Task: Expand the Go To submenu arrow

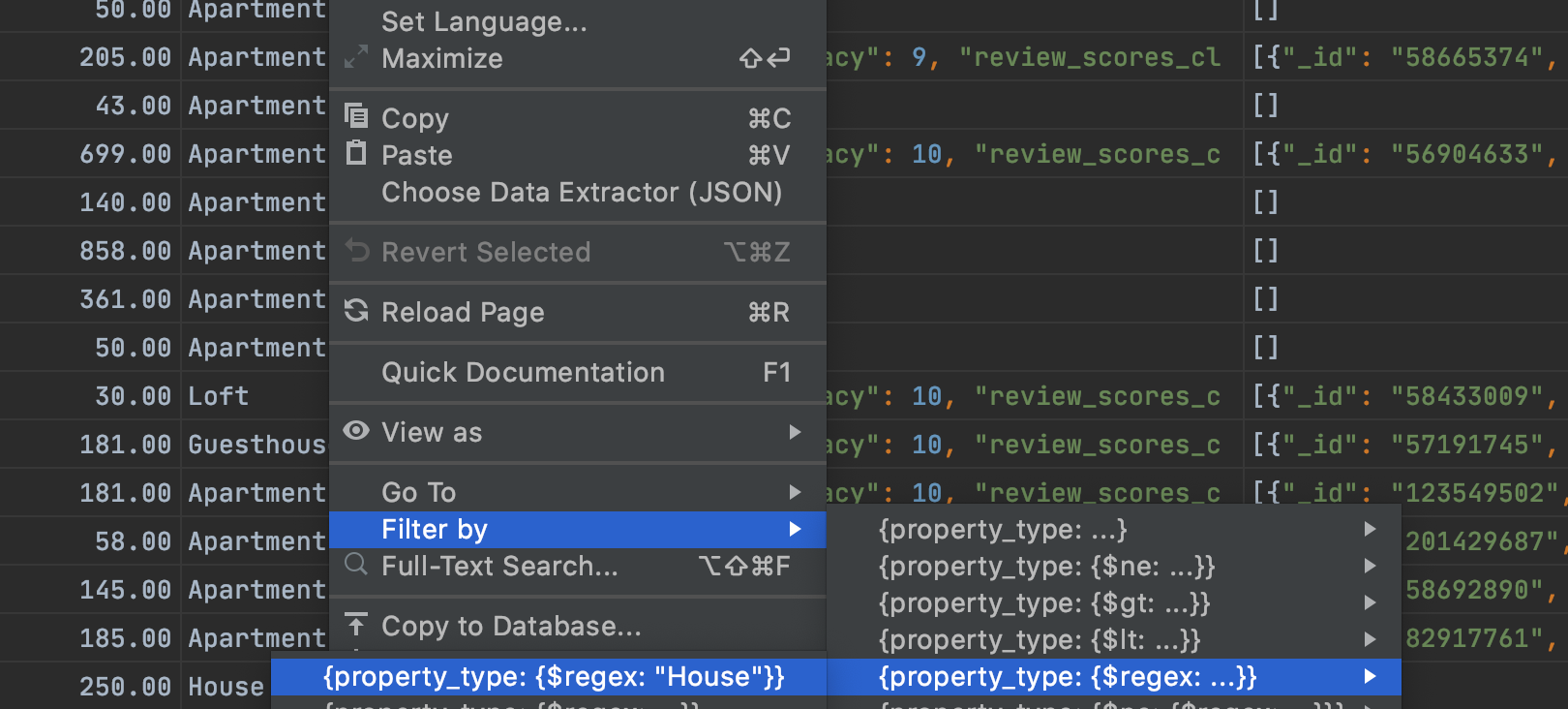Action: coord(795,492)
